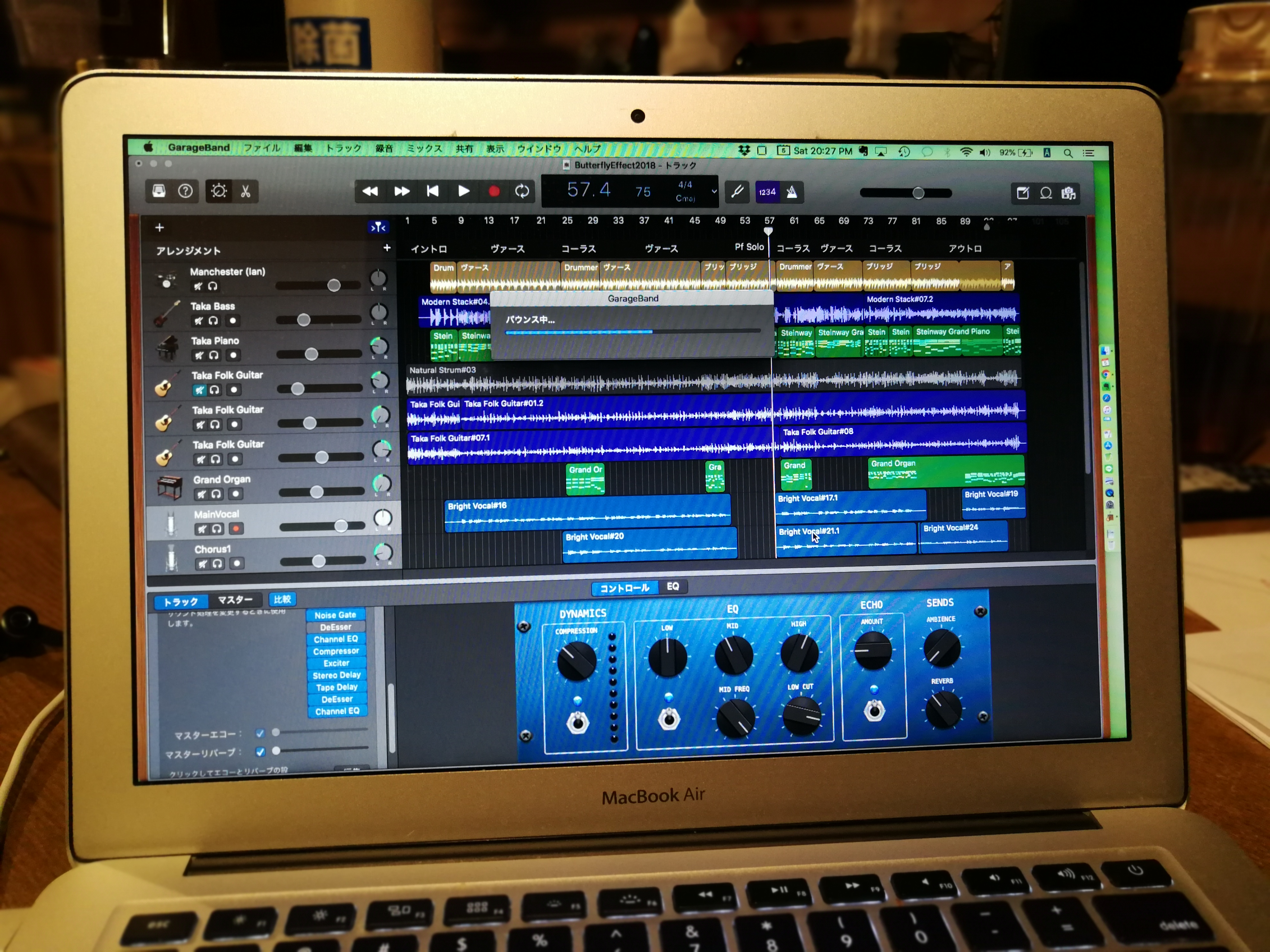1270x952 pixels.
Task: Click the 比較 compare button
Action: (282, 599)
